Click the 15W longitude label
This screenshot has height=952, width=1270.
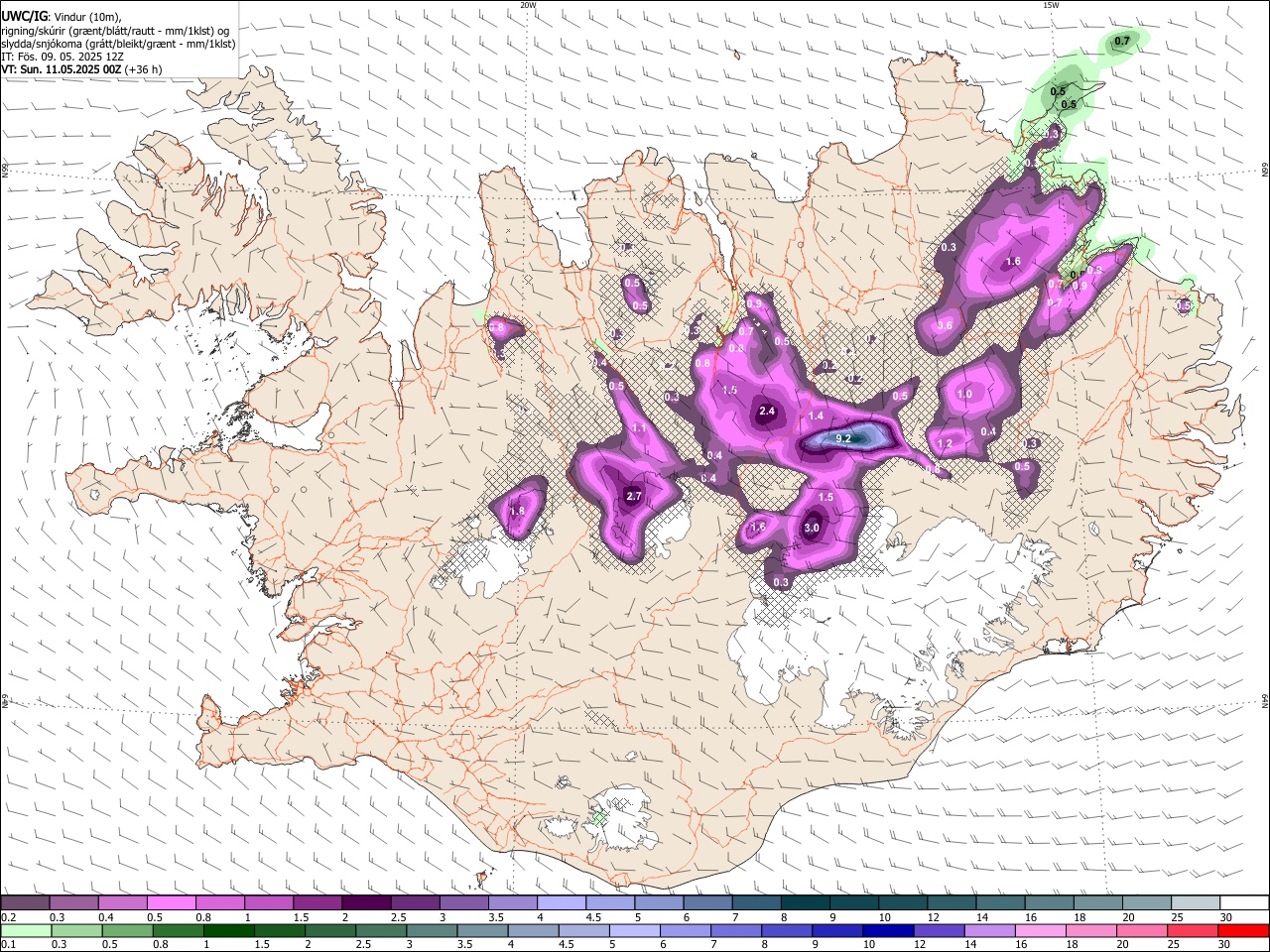1051,5
